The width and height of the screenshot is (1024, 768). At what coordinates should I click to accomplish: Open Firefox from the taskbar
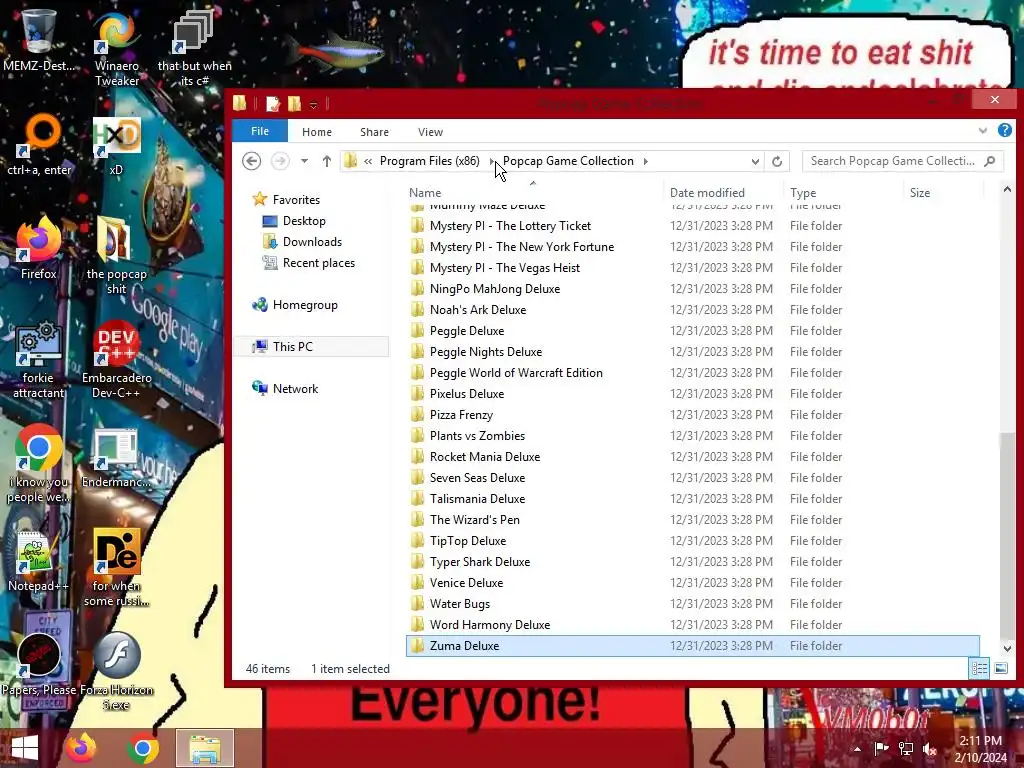[80, 748]
